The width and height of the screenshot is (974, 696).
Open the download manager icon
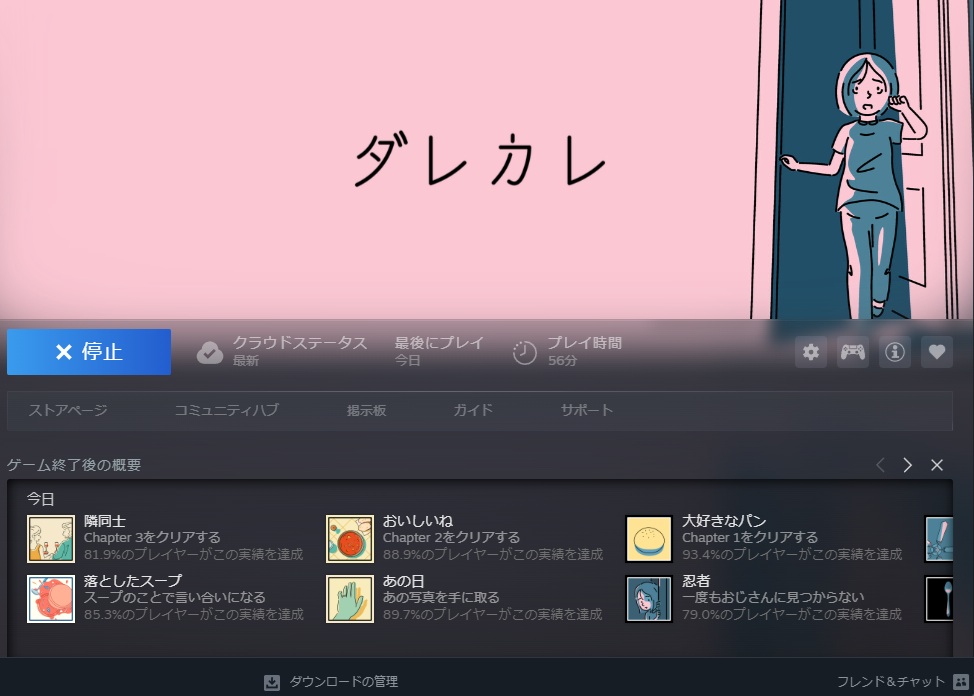point(272,682)
